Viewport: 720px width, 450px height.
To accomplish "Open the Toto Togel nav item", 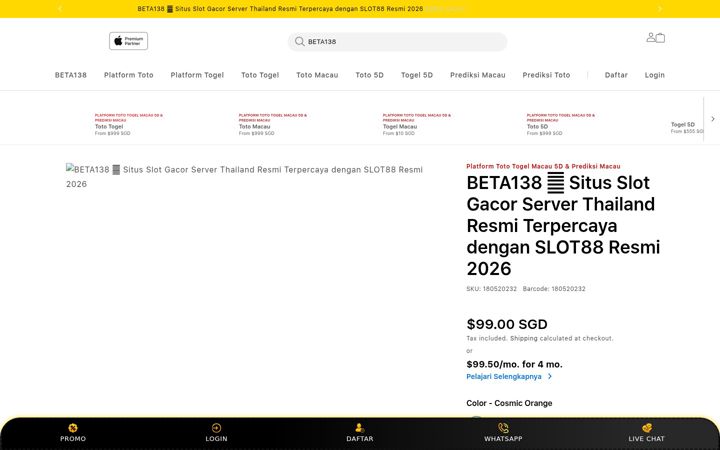I will 260,75.
